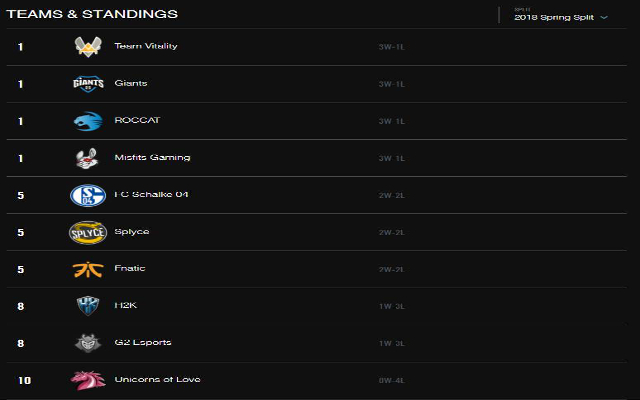
Task: Open the Team Vitality team name link
Action: pyautogui.click(x=146, y=46)
